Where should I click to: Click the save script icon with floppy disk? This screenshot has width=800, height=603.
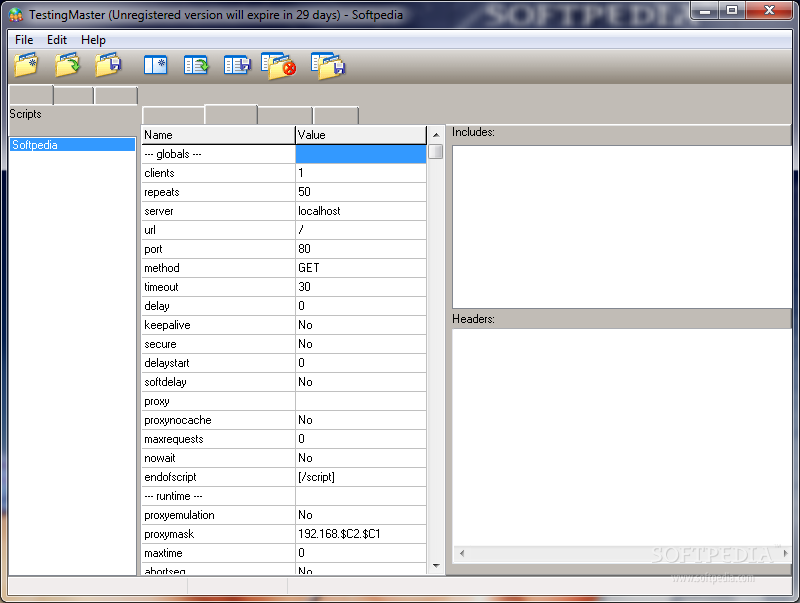[237, 65]
